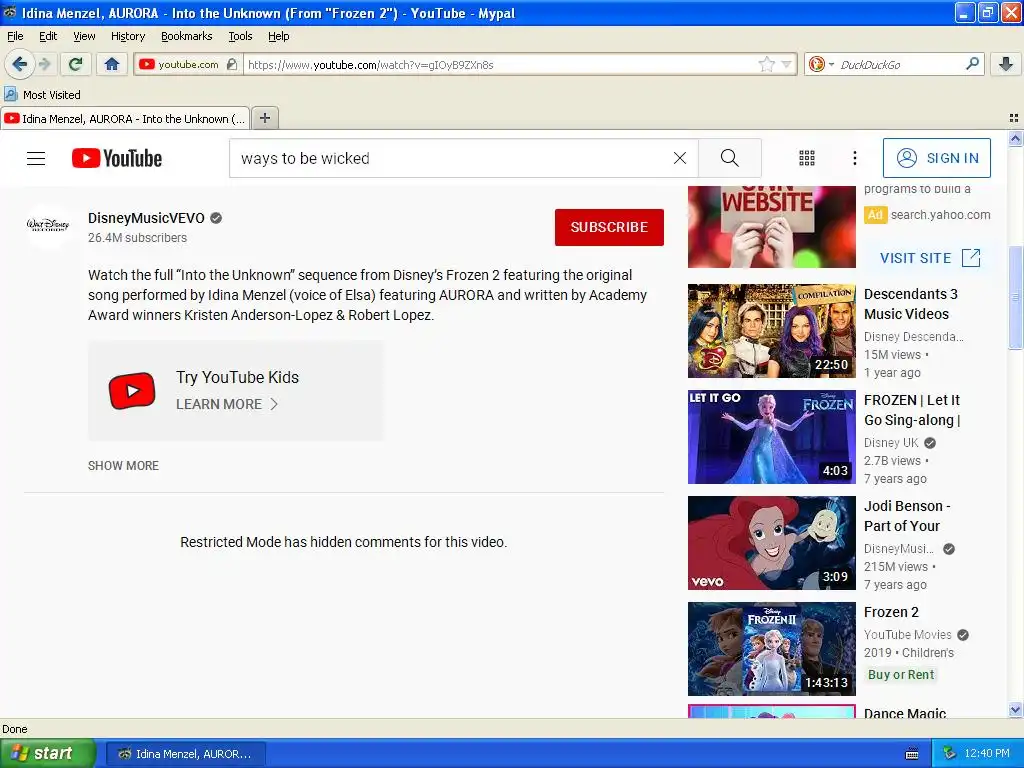
Task: Open the Descendants 3 Music Videos thumbnail
Action: (771, 330)
